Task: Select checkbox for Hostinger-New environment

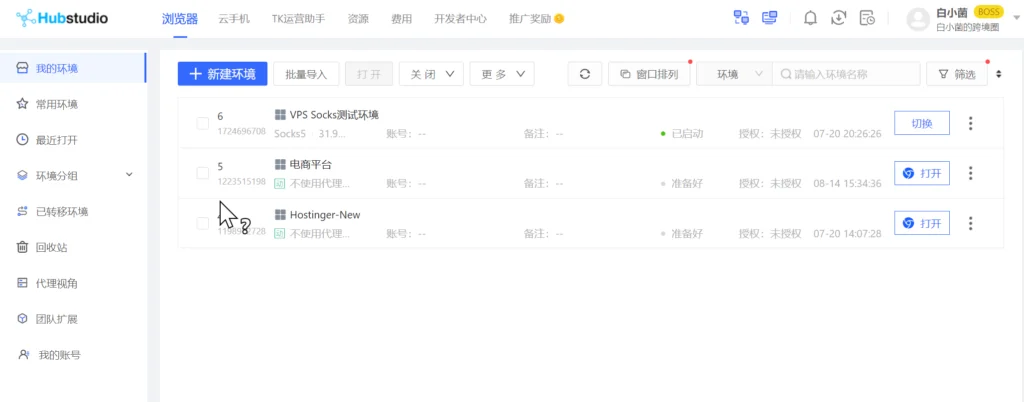Action: [x=202, y=223]
